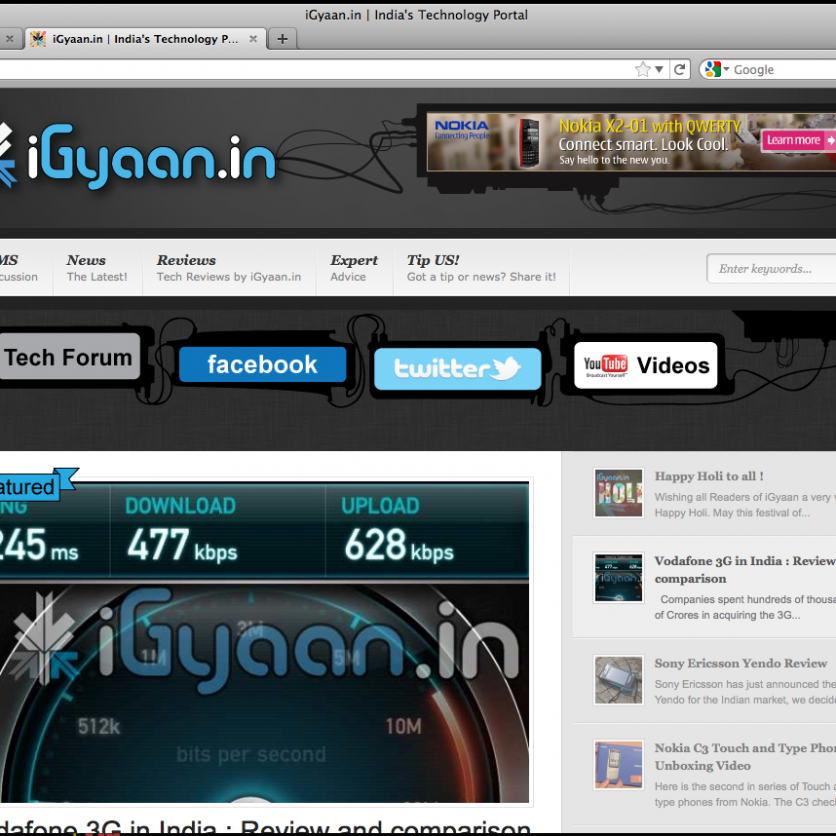
Task: Open the YouTube Videos button
Action: [647, 366]
